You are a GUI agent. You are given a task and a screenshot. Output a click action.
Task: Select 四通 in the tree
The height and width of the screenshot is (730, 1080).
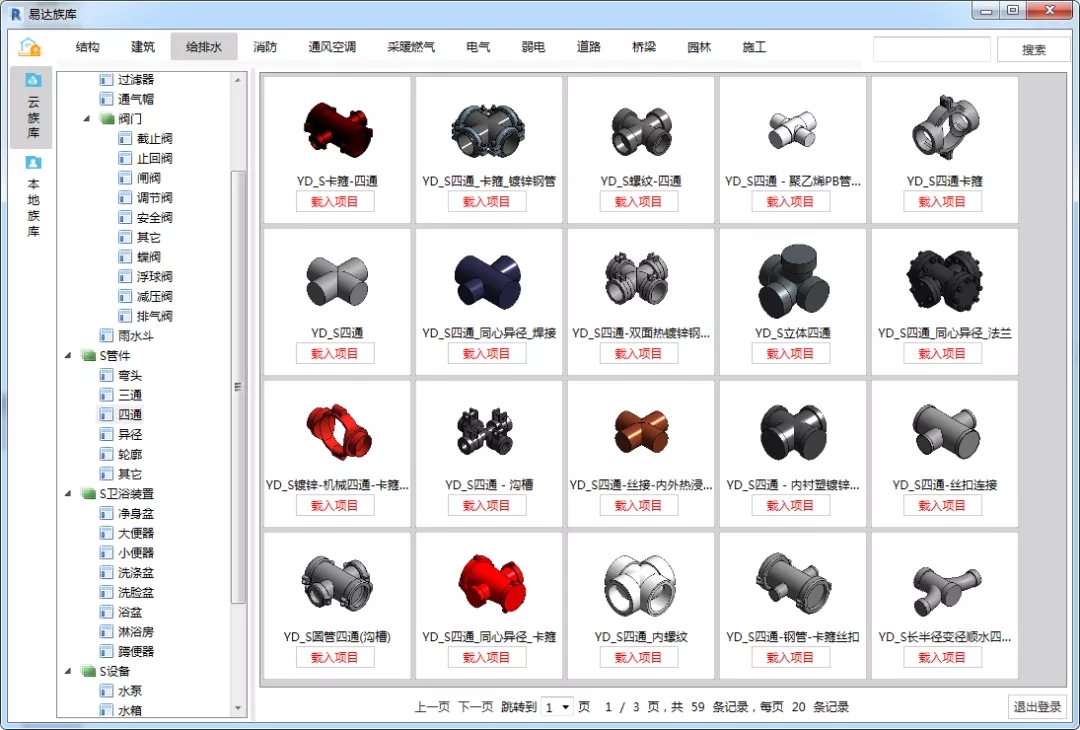pyautogui.click(x=129, y=415)
